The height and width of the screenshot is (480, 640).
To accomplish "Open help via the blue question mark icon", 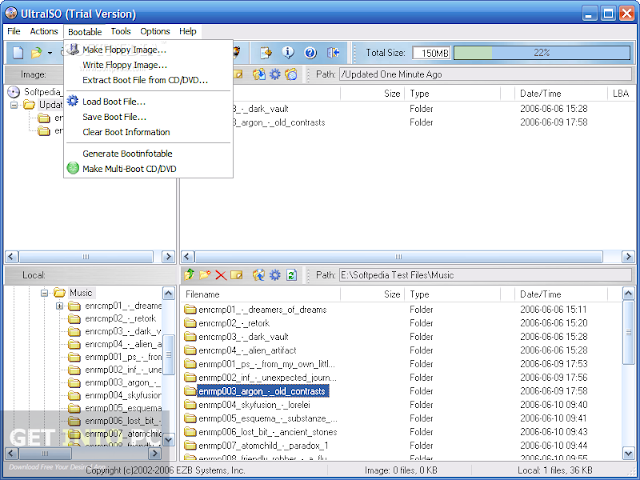I will tap(310, 52).
